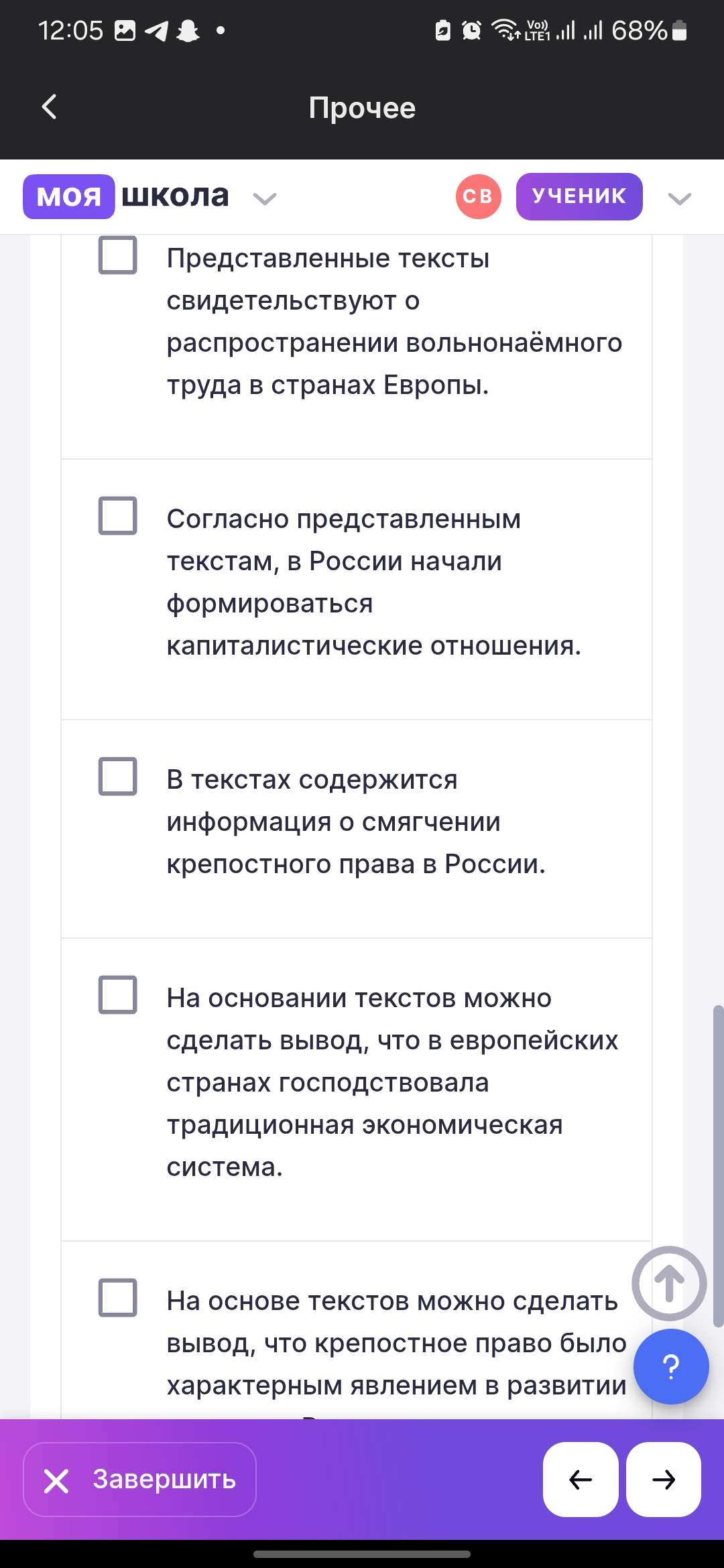Expand the Ученик role dropdown chevron
The width and height of the screenshot is (724, 1568).
coord(679,198)
